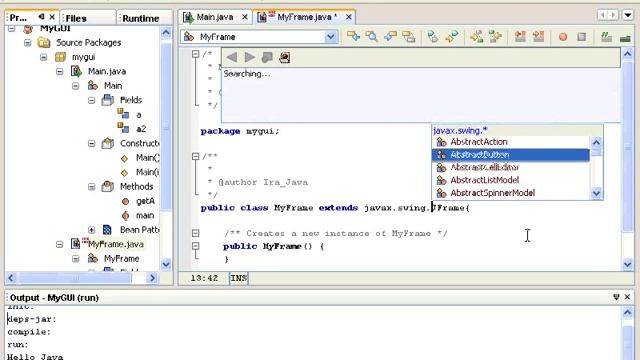
Task: Collapse the Methods node
Action: coord(91,187)
